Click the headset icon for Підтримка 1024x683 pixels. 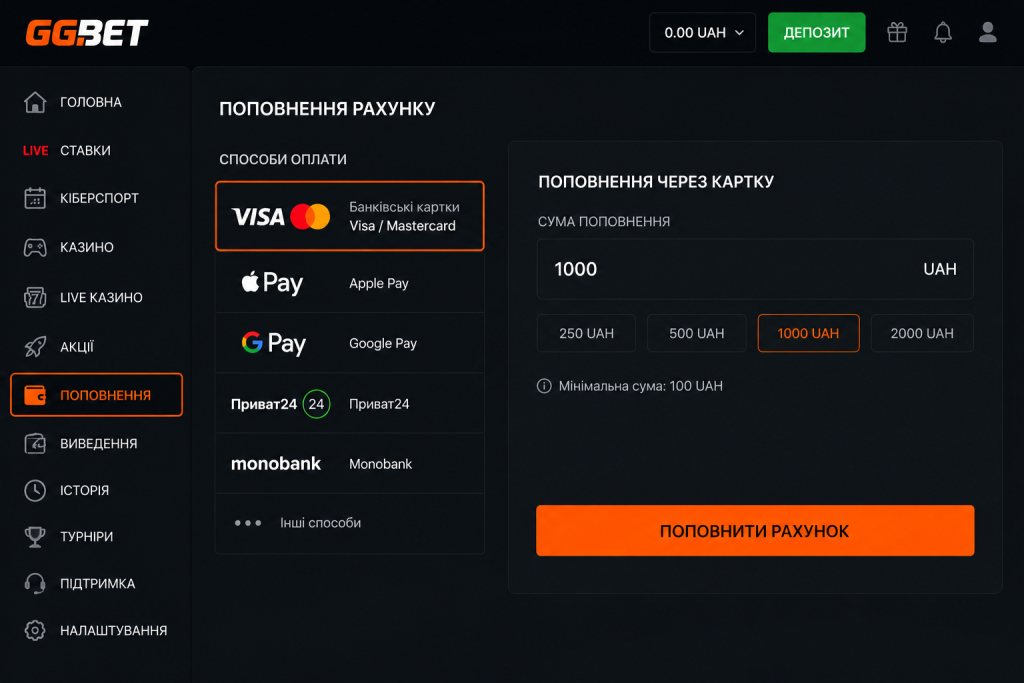(x=35, y=584)
